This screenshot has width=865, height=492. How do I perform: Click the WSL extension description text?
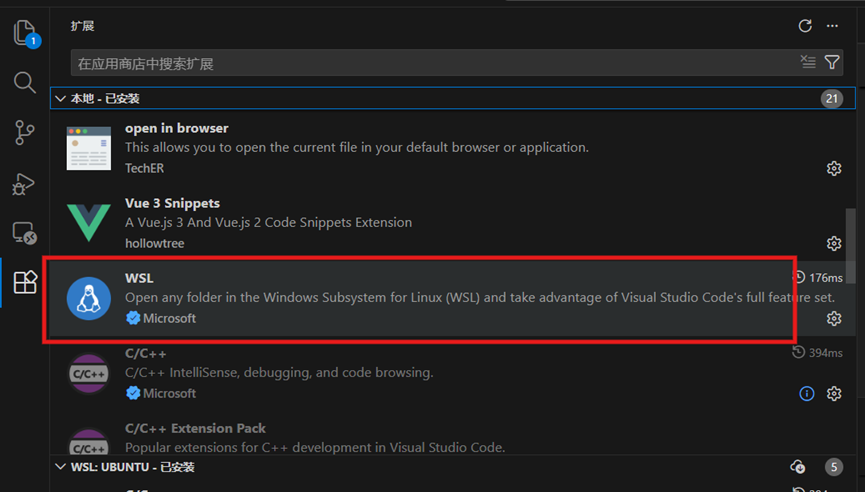pyautogui.click(x=480, y=297)
